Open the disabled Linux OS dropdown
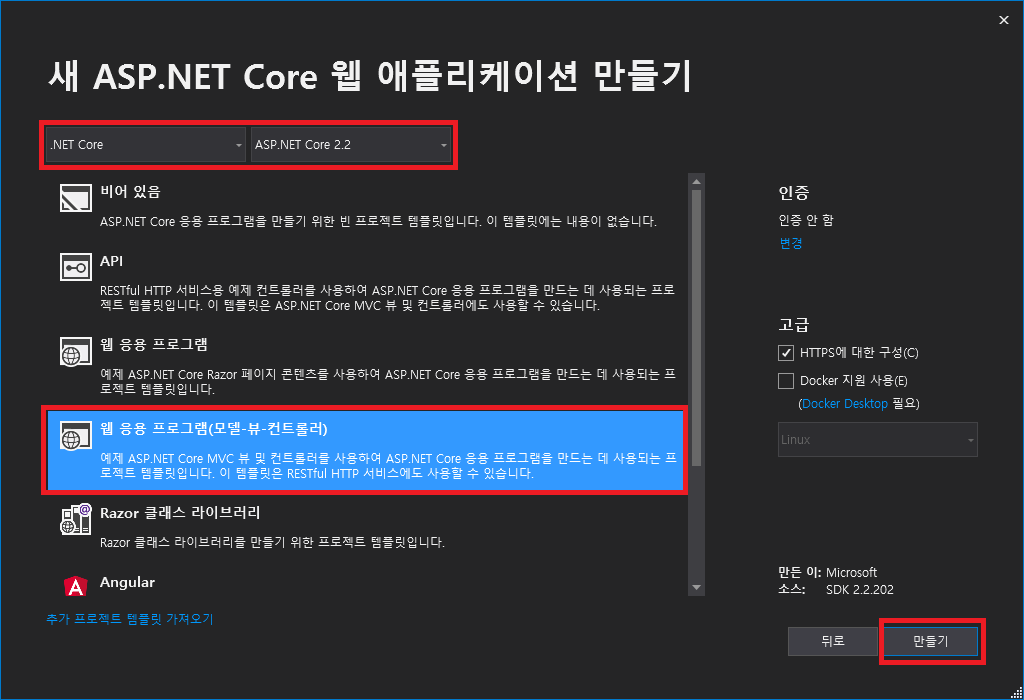 878,439
